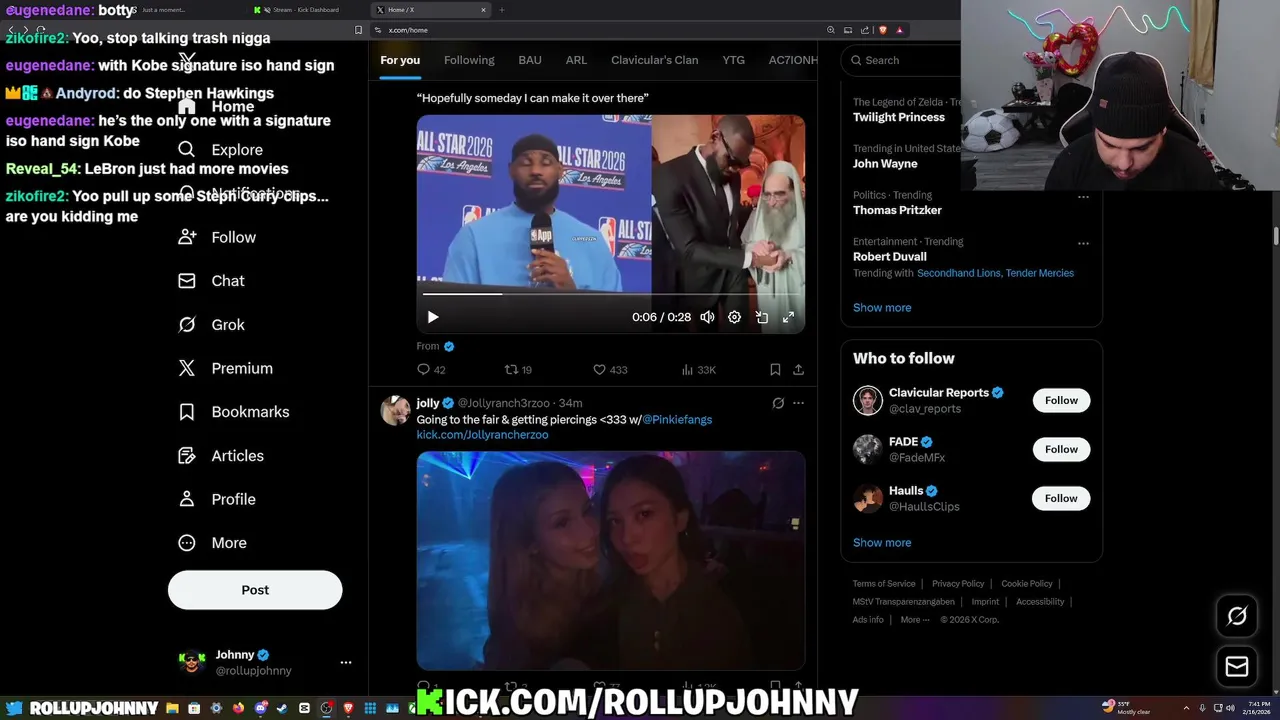This screenshot has height=720, width=1280.
Task: Open Twilight Princess trending topic
Action: point(899,117)
